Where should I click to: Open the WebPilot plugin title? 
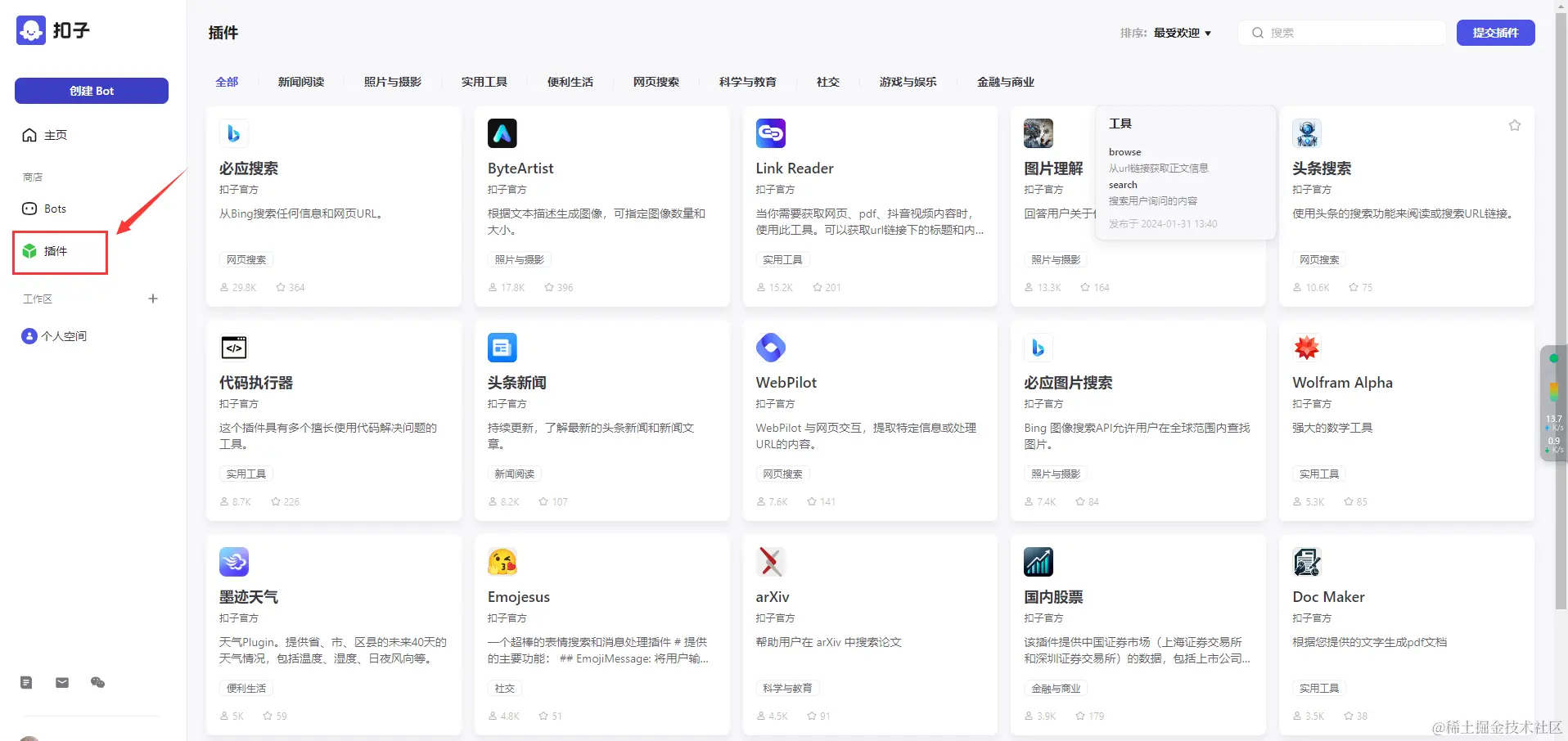pos(786,383)
